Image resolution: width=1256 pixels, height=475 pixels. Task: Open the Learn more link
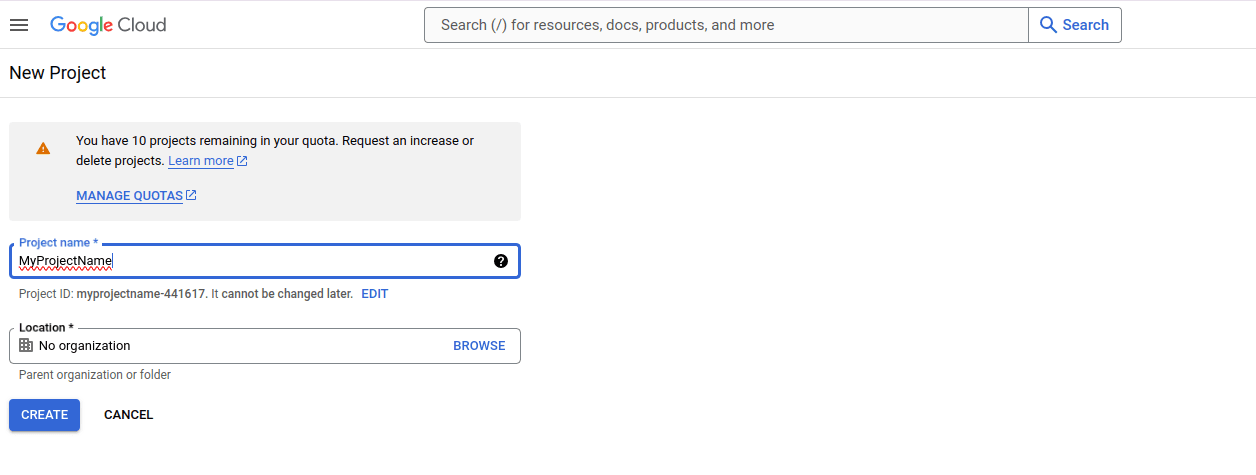coord(200,161)
